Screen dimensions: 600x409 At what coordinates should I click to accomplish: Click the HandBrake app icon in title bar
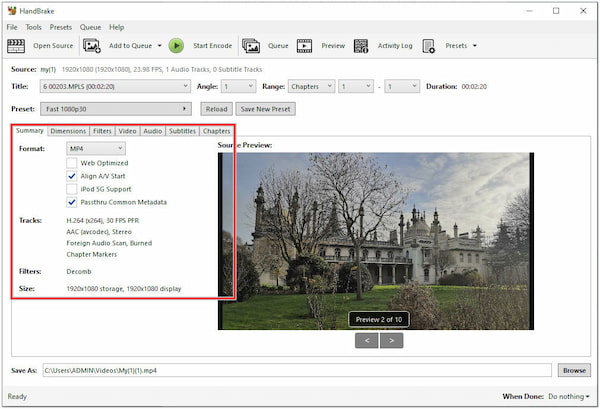pos(12,10)
